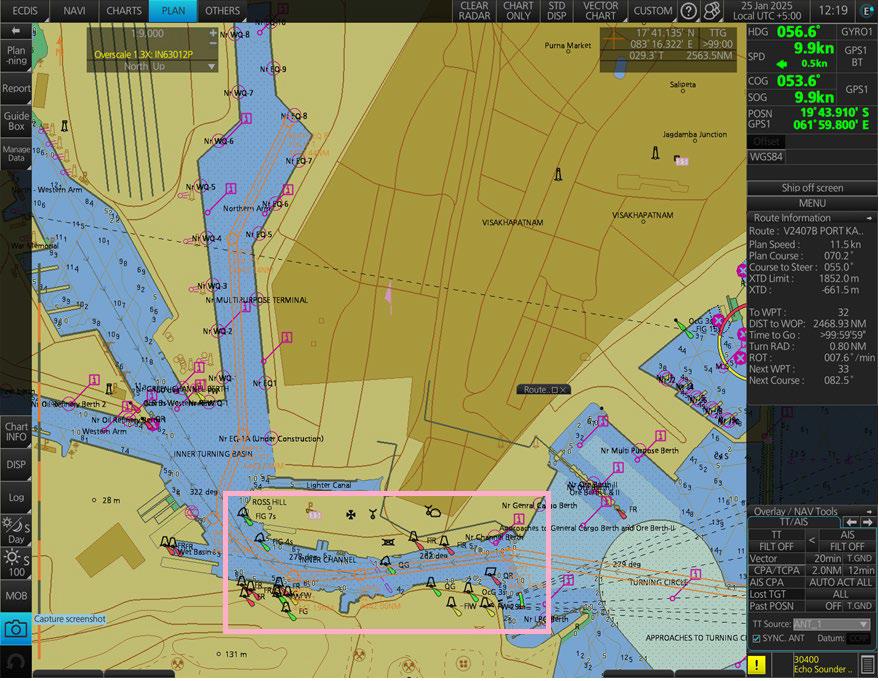Expand the Report submenu
Image resolution: width=879 pixels, height=681 pixels.
click(16, 89)
